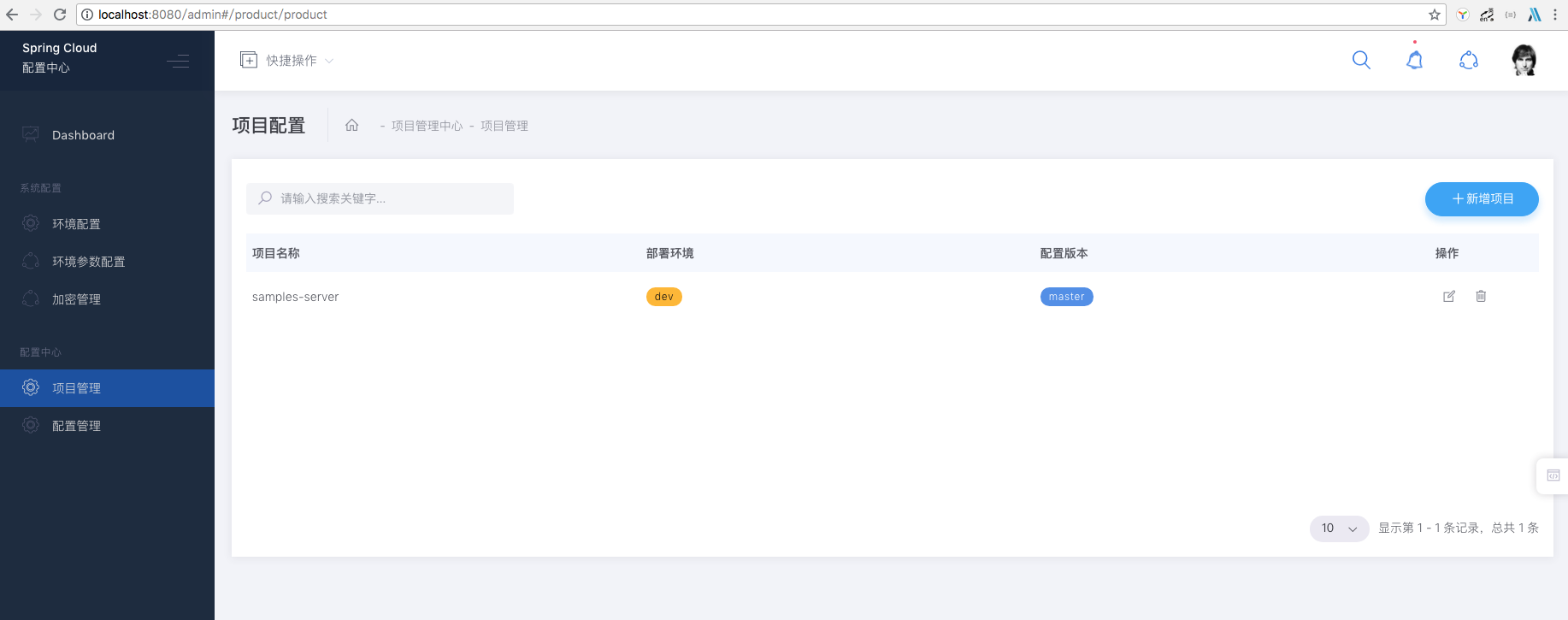Click the master version badge
This screenshot has width=1568, height=620.
pos(1067,297)
